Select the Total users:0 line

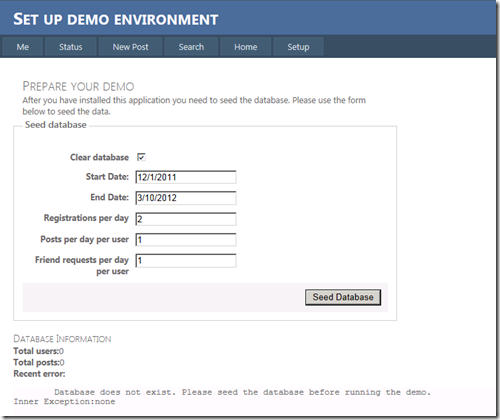pos(39,351)
